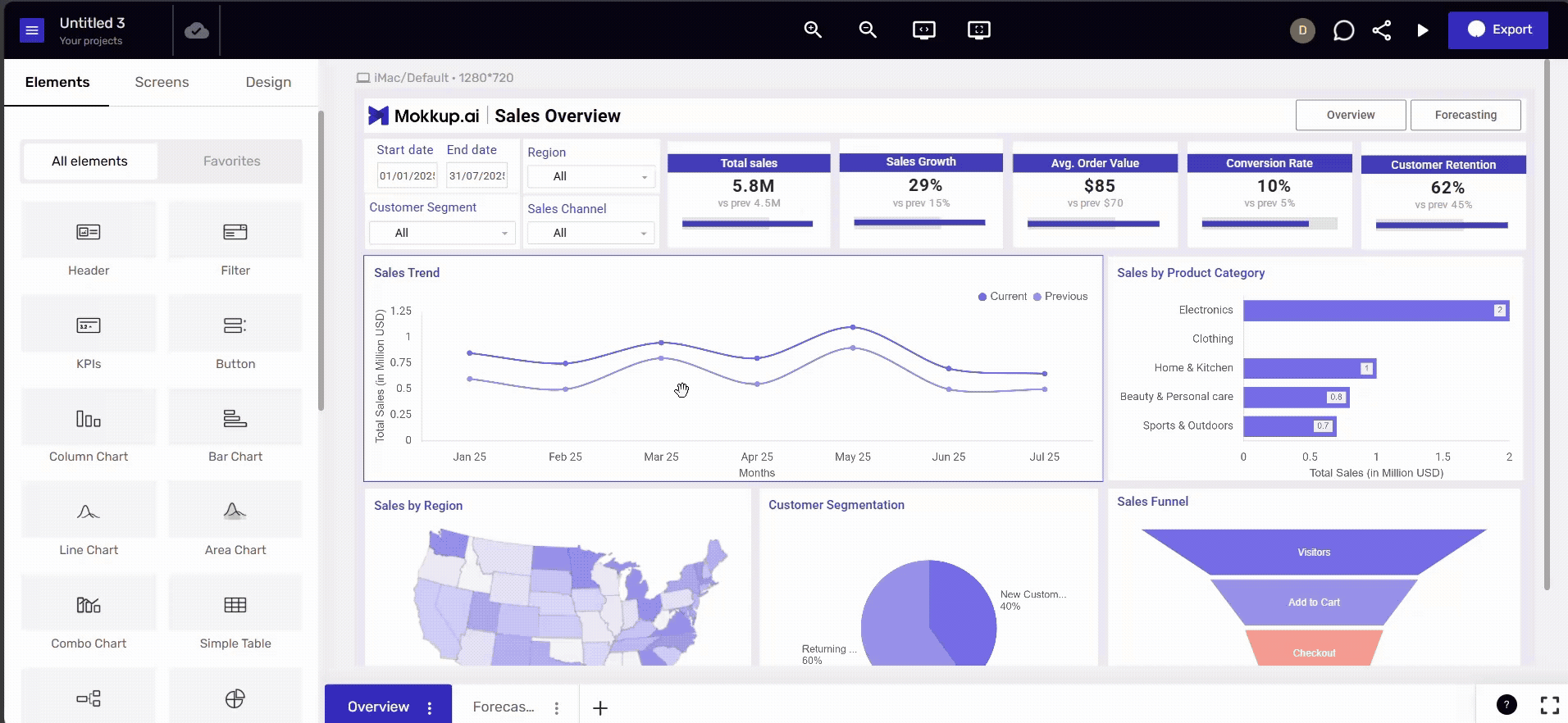
Task: Click the Untitled 3 project title
Action: click(x=92, y=23)
